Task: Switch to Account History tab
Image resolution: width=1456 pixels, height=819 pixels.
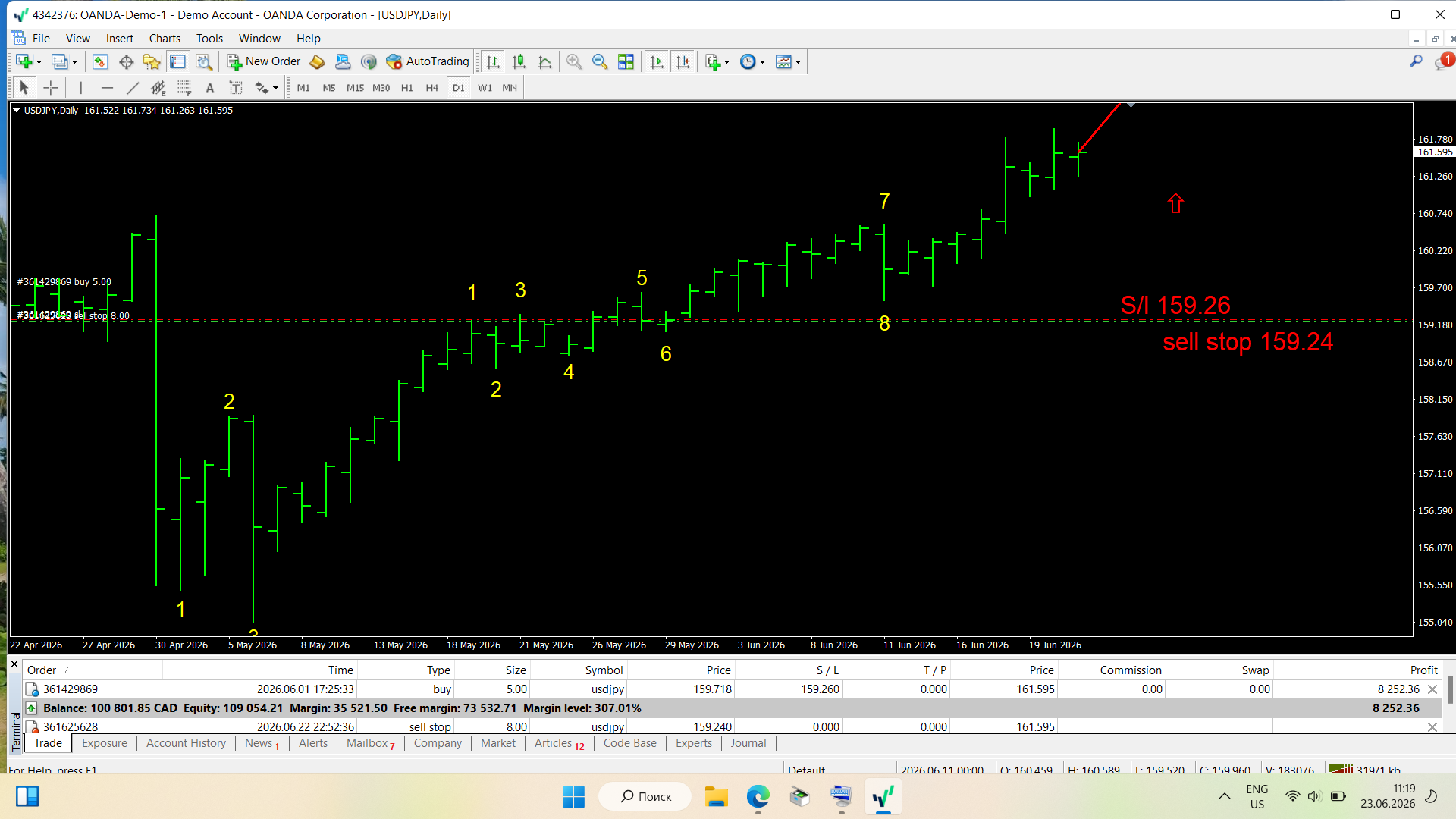Action: [186, 743]
